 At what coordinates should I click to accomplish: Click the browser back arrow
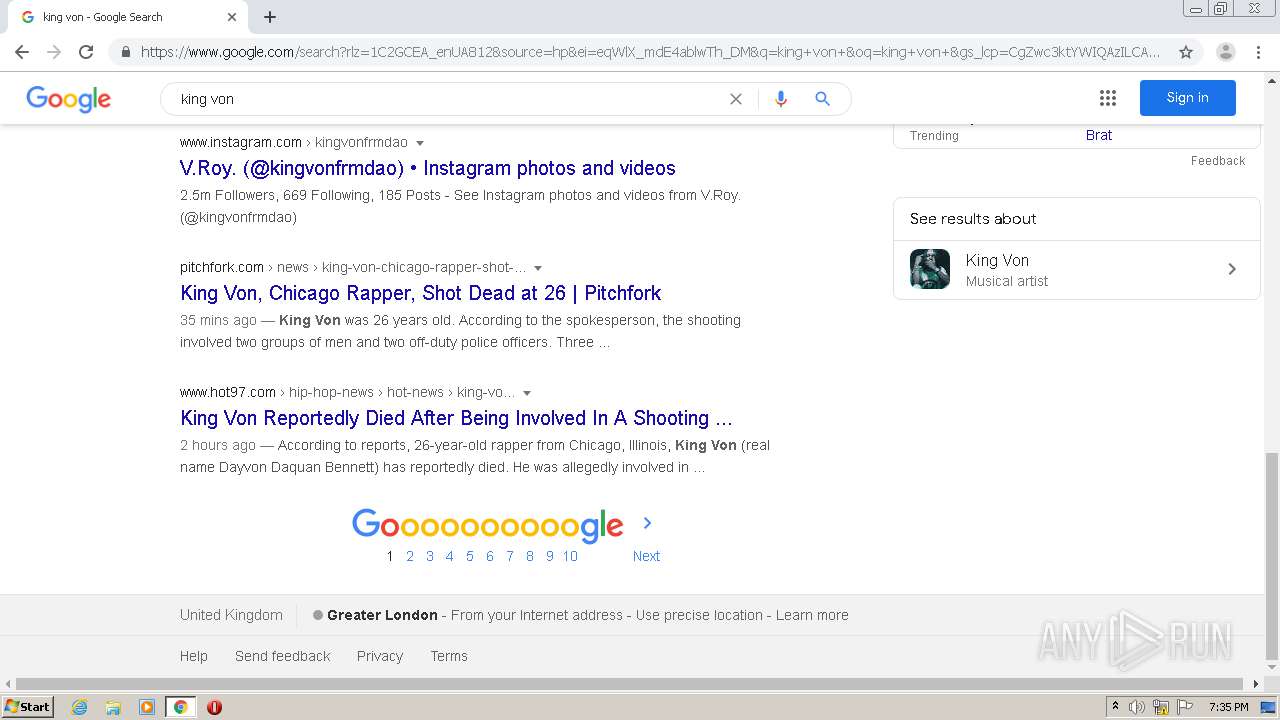[x=22, y=52]
